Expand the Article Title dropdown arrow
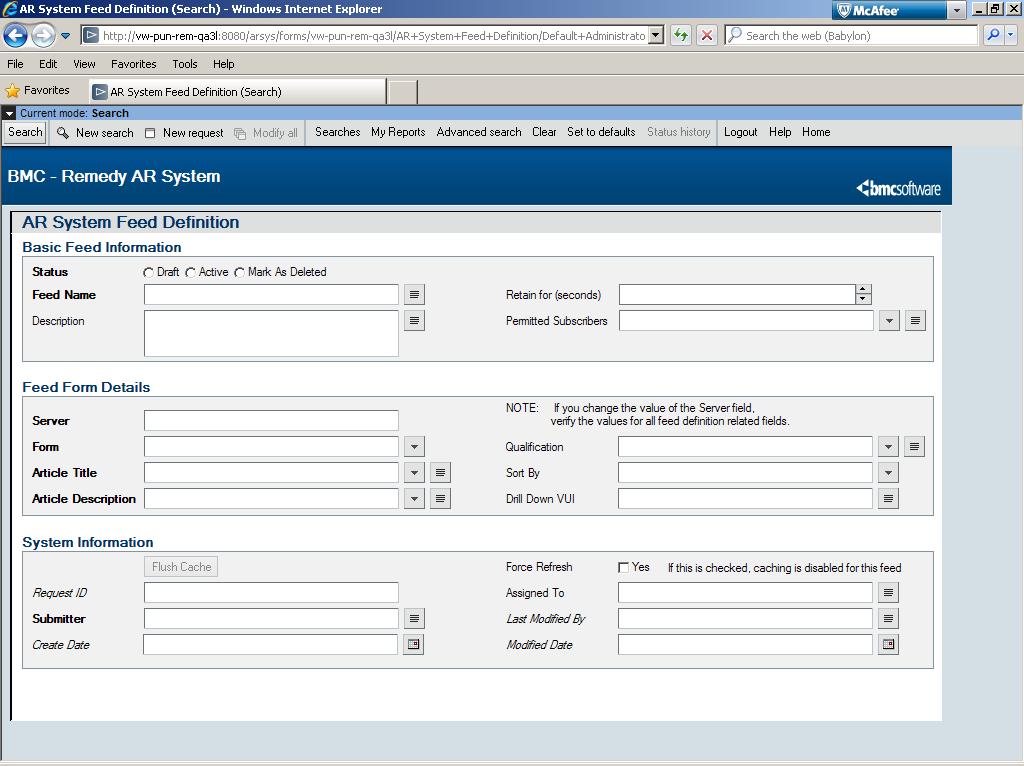1024x766 pixels. 414,473
